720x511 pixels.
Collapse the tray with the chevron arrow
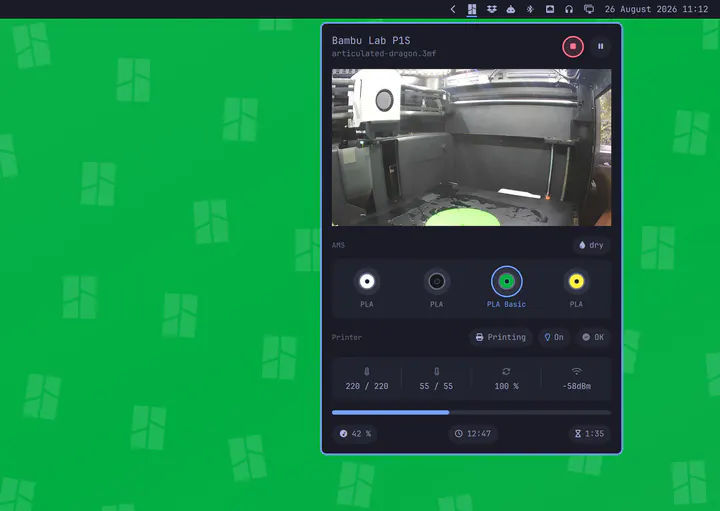point(453,9)
